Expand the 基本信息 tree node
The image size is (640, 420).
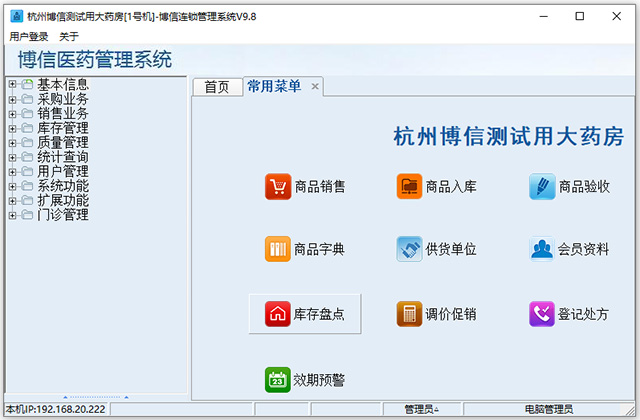(x=13, y=84)
